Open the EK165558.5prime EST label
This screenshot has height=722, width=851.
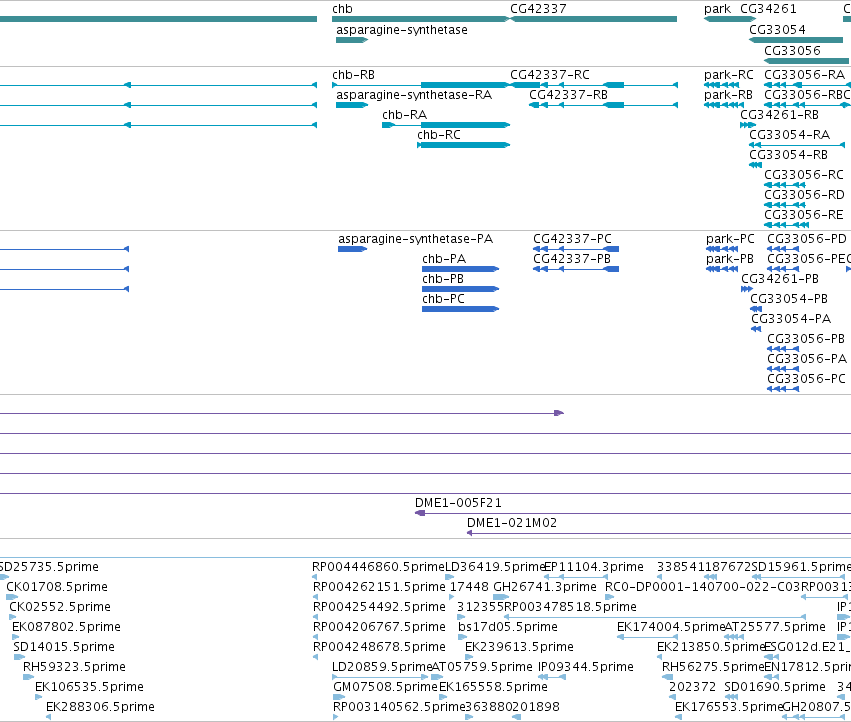493,687
